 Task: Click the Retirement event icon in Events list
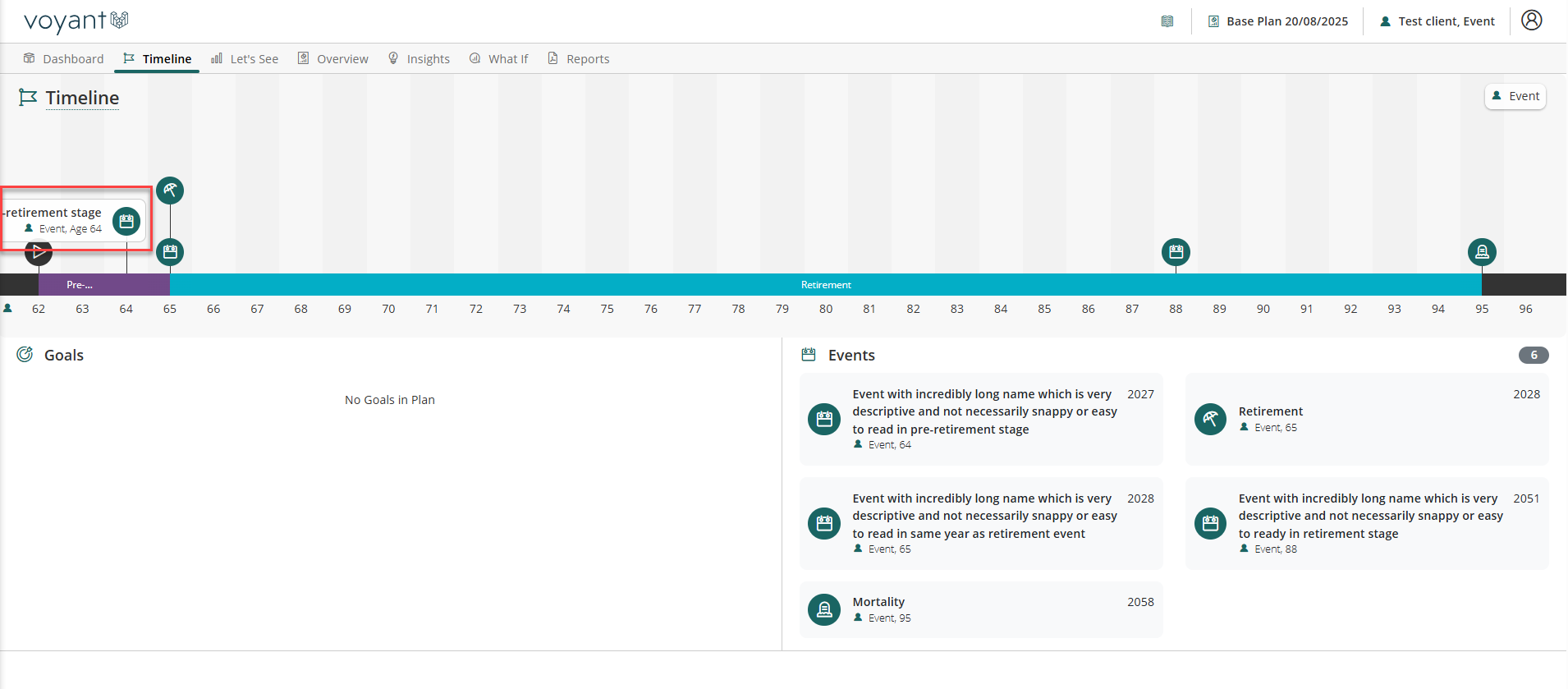point(1210,419)
